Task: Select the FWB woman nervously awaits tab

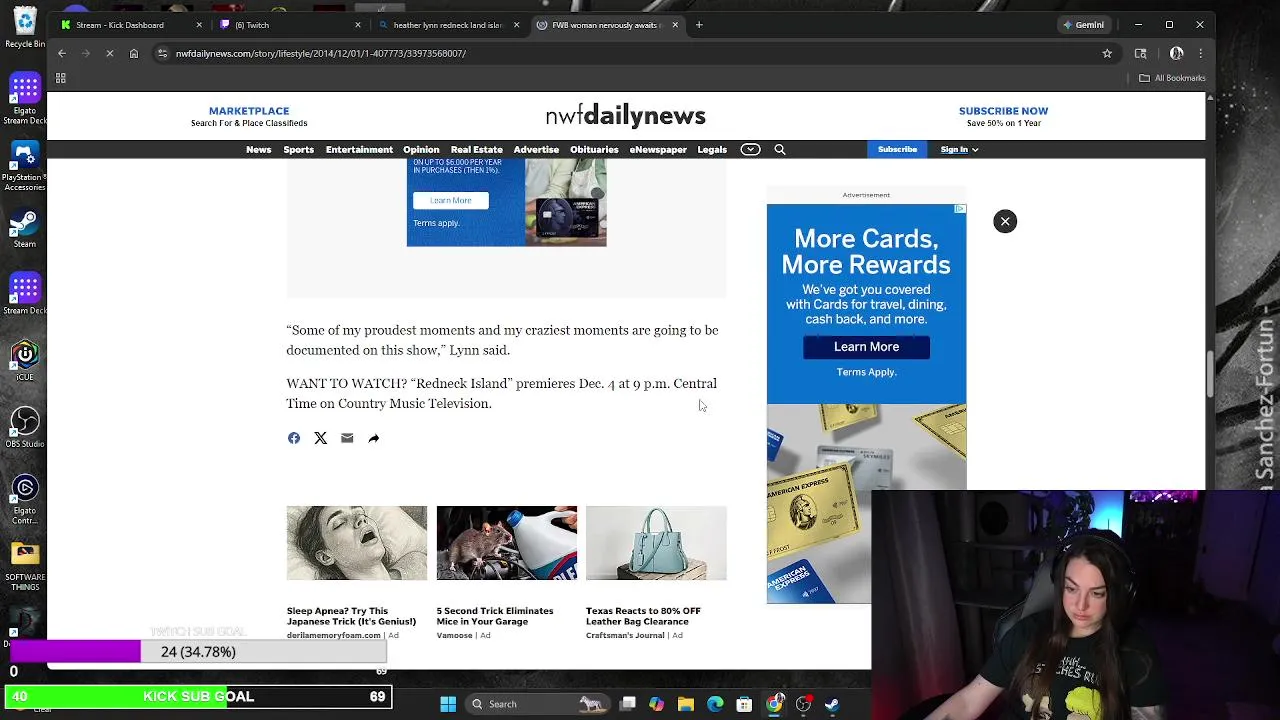Action: click(x=606, y=25)
